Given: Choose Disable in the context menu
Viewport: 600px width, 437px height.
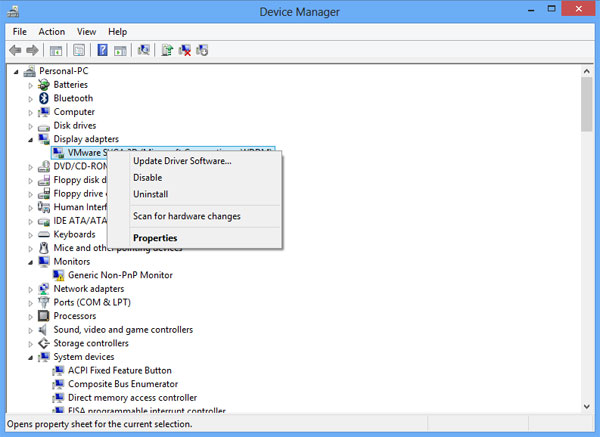Looking at the screenshot, I should click(147, 178).
